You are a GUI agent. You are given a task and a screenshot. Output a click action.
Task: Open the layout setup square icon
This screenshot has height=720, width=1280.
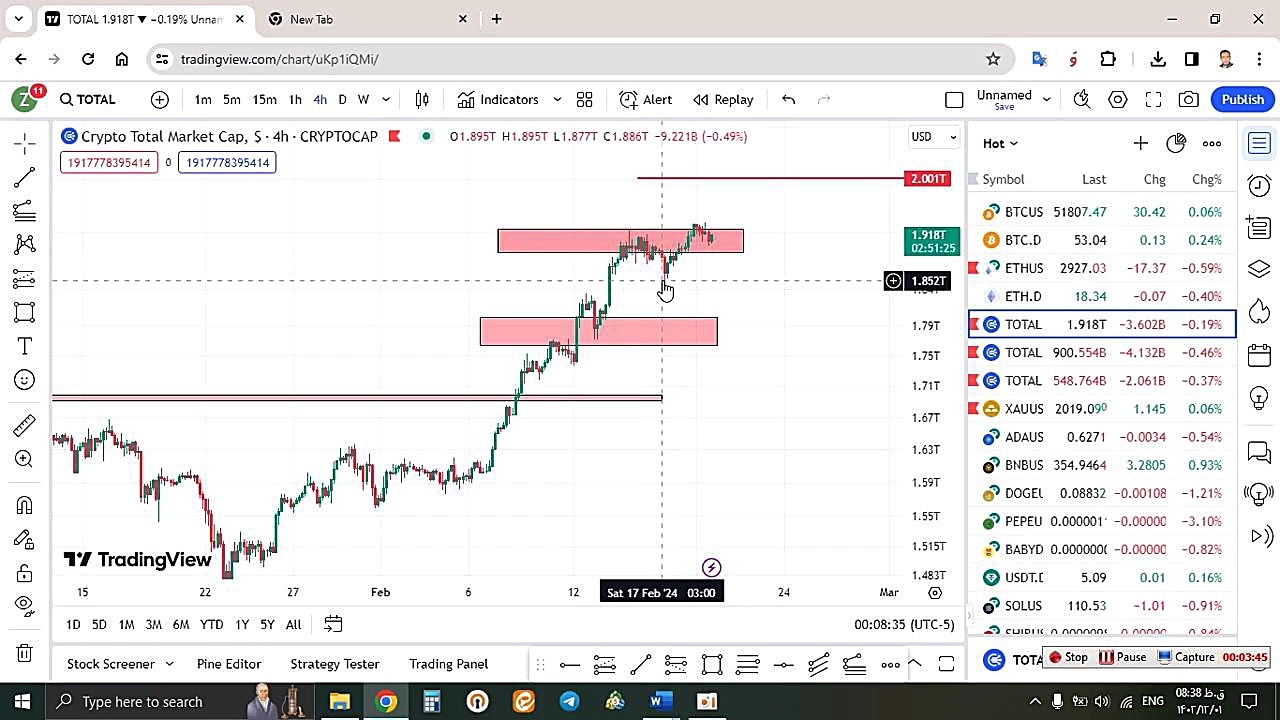[x=954, y=99]
